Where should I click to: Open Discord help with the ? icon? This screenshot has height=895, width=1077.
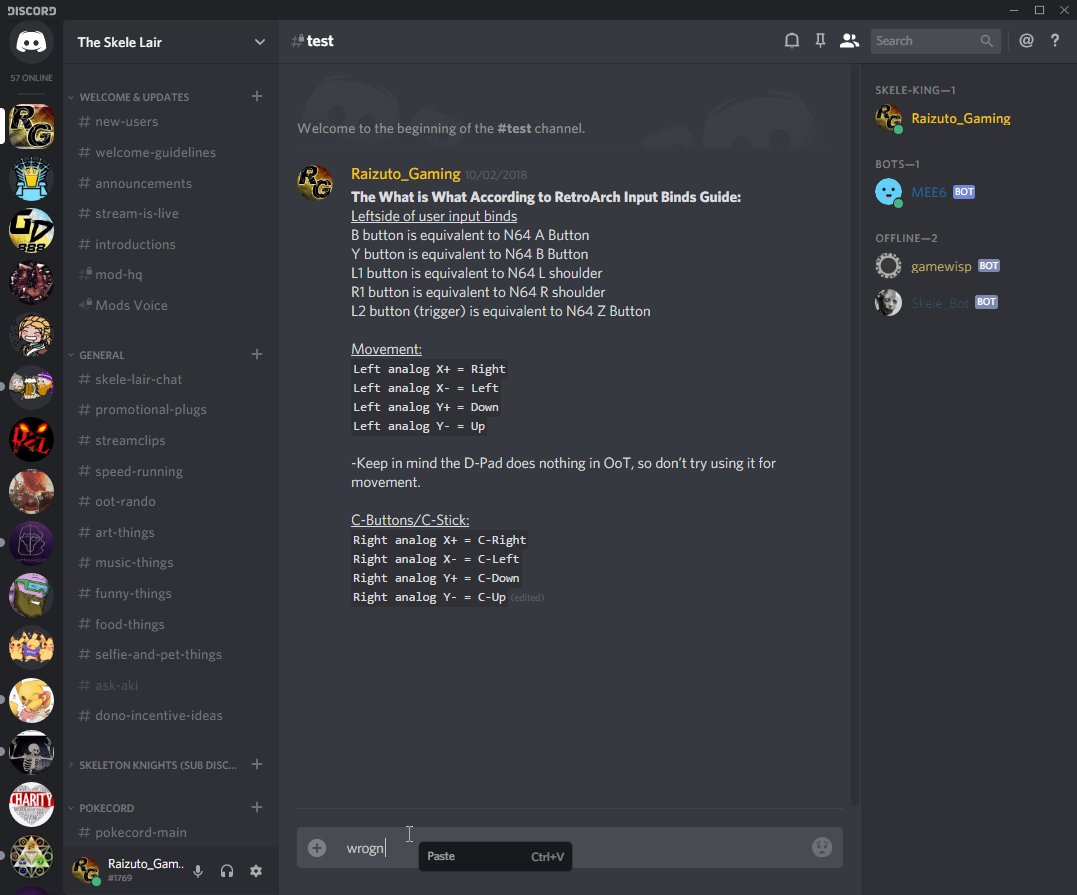point(1055,40)
